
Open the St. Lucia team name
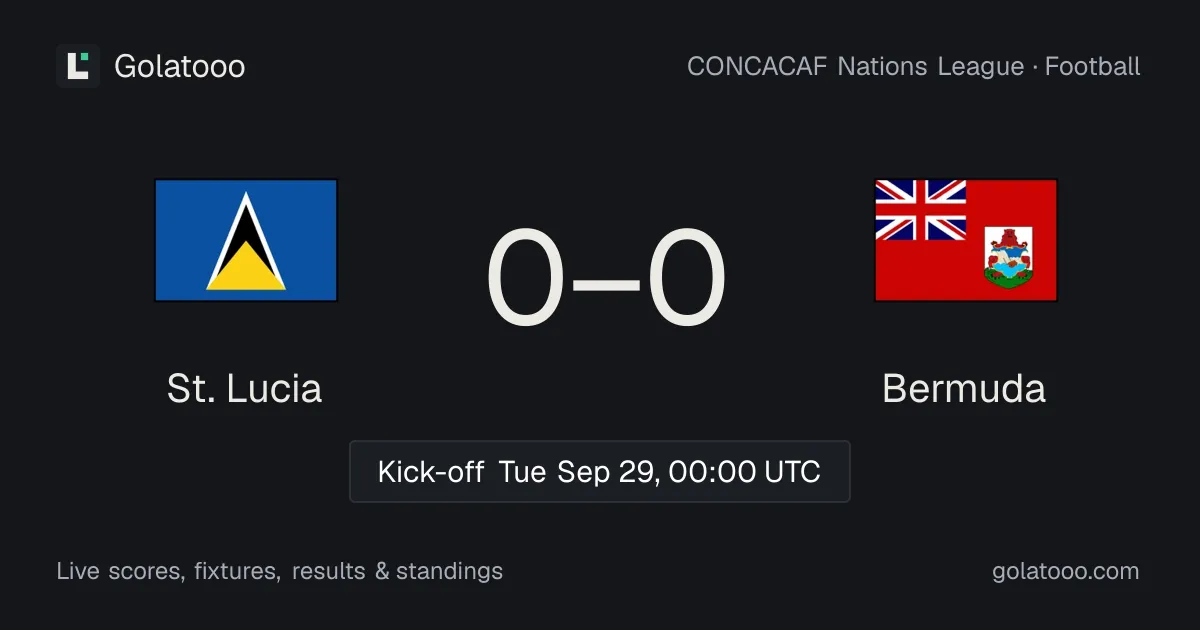coord(245,389)
